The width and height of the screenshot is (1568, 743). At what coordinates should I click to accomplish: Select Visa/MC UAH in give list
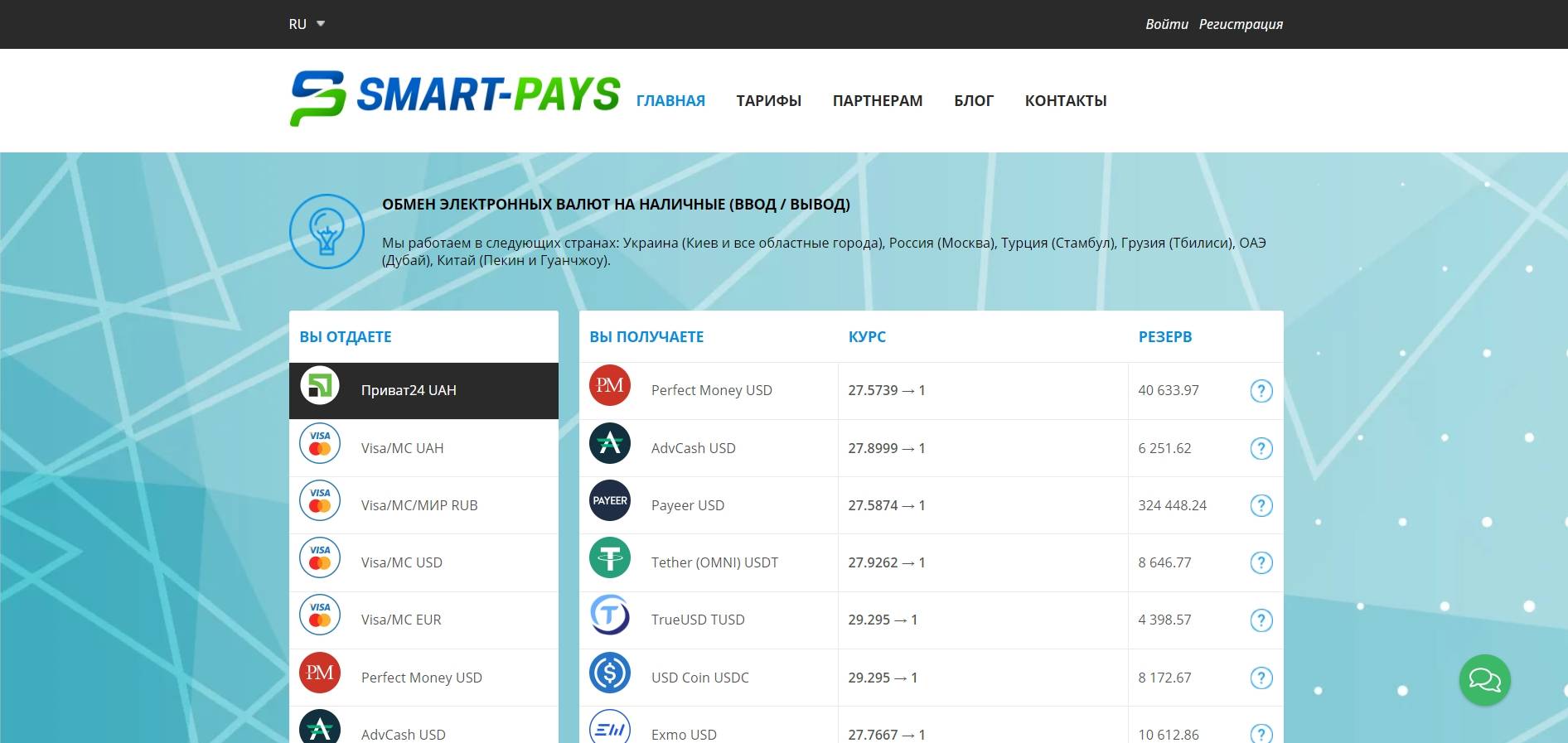pyautogui.click(x=423, y=448)
